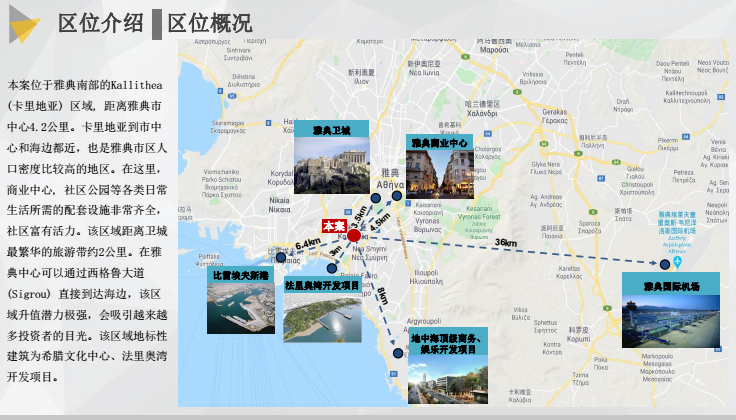
Task: Click the blue dot ending the 3.5km arrow
Action: [376, 198]
